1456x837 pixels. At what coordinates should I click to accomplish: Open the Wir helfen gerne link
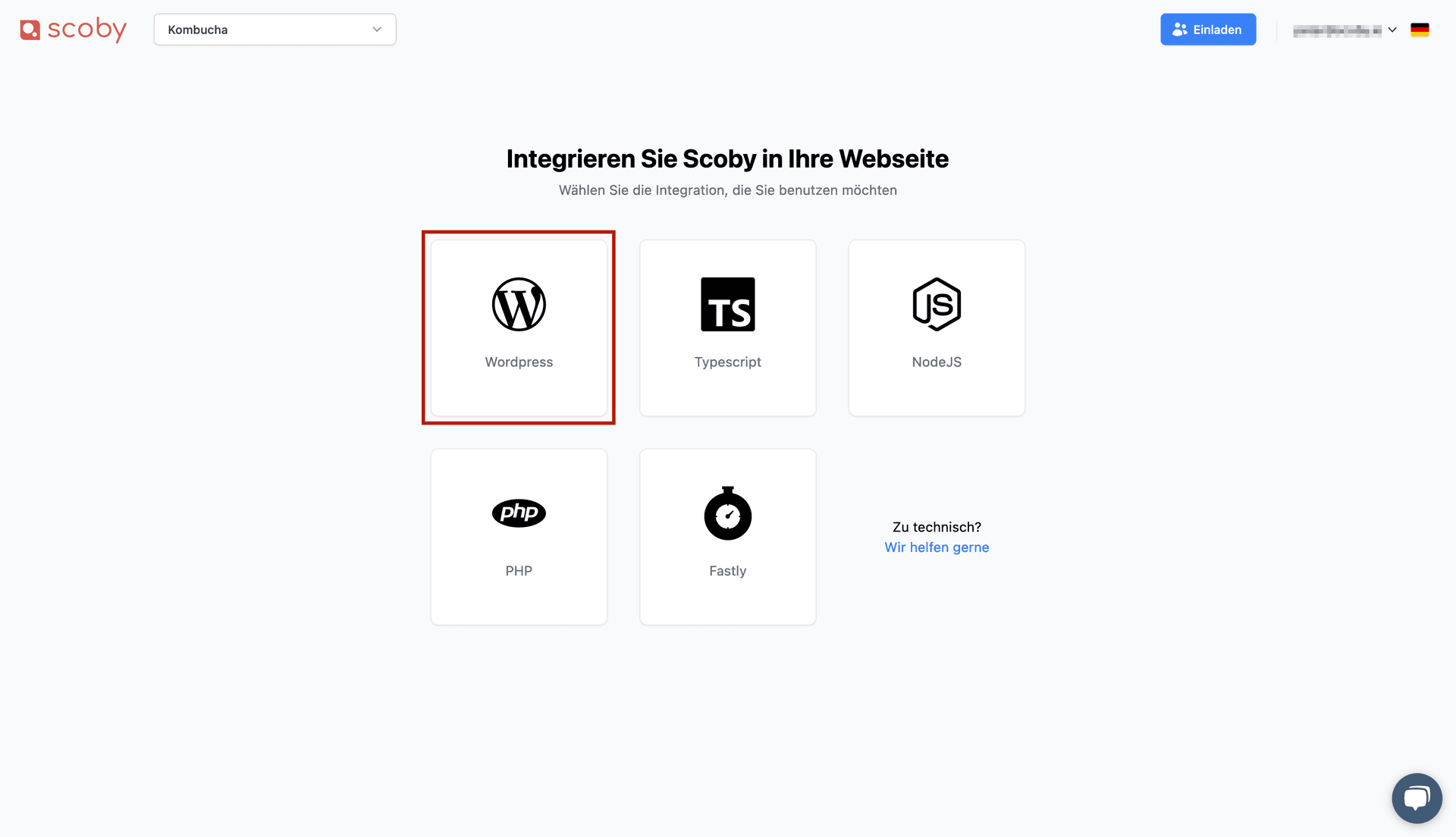(x=937, y=547)
